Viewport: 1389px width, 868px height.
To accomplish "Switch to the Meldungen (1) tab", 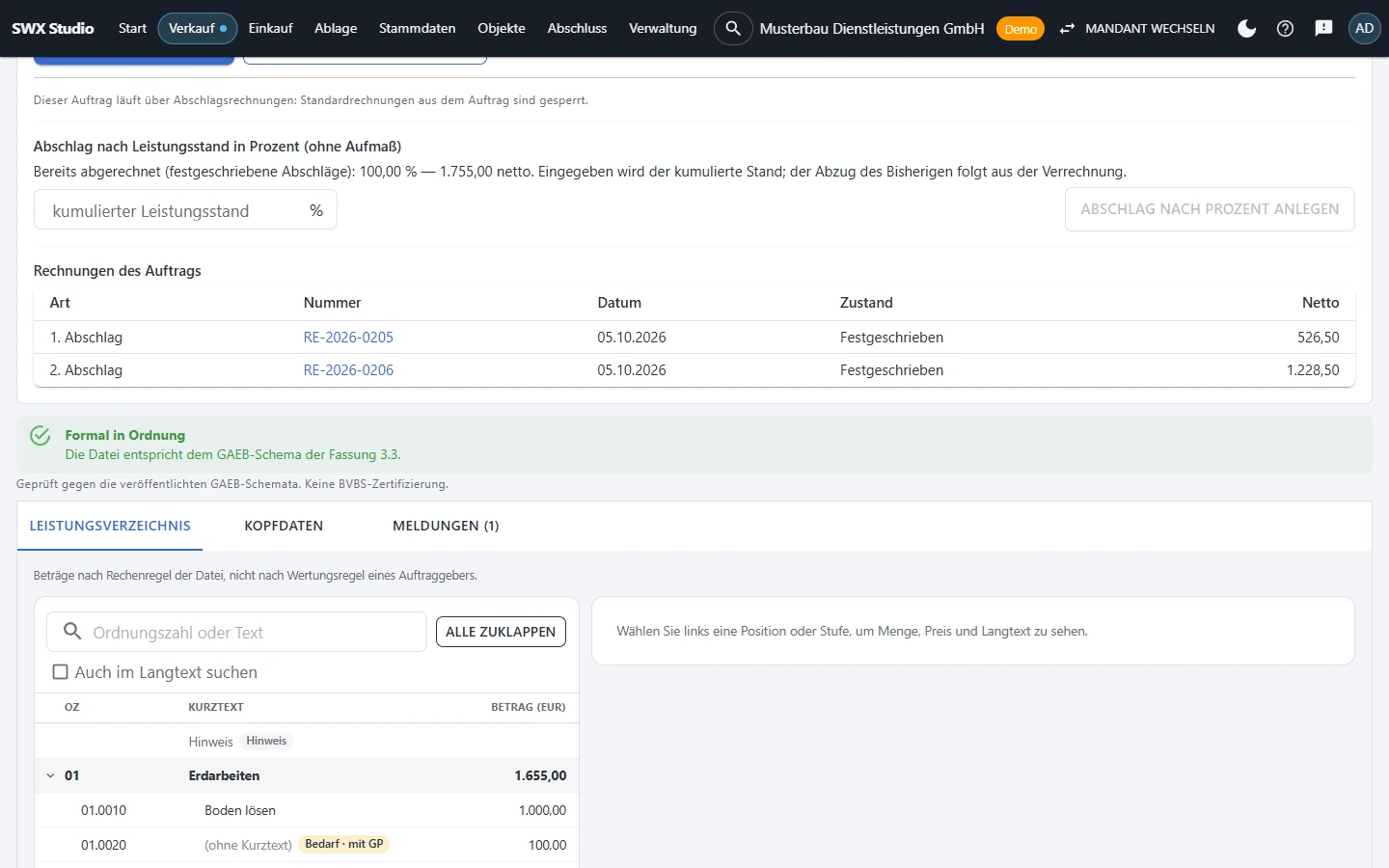I will (446, 526).
